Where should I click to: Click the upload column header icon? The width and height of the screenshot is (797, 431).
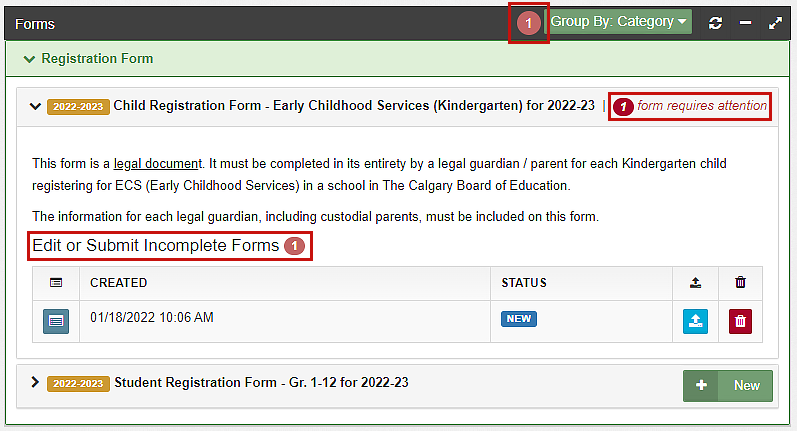[695, 283]
